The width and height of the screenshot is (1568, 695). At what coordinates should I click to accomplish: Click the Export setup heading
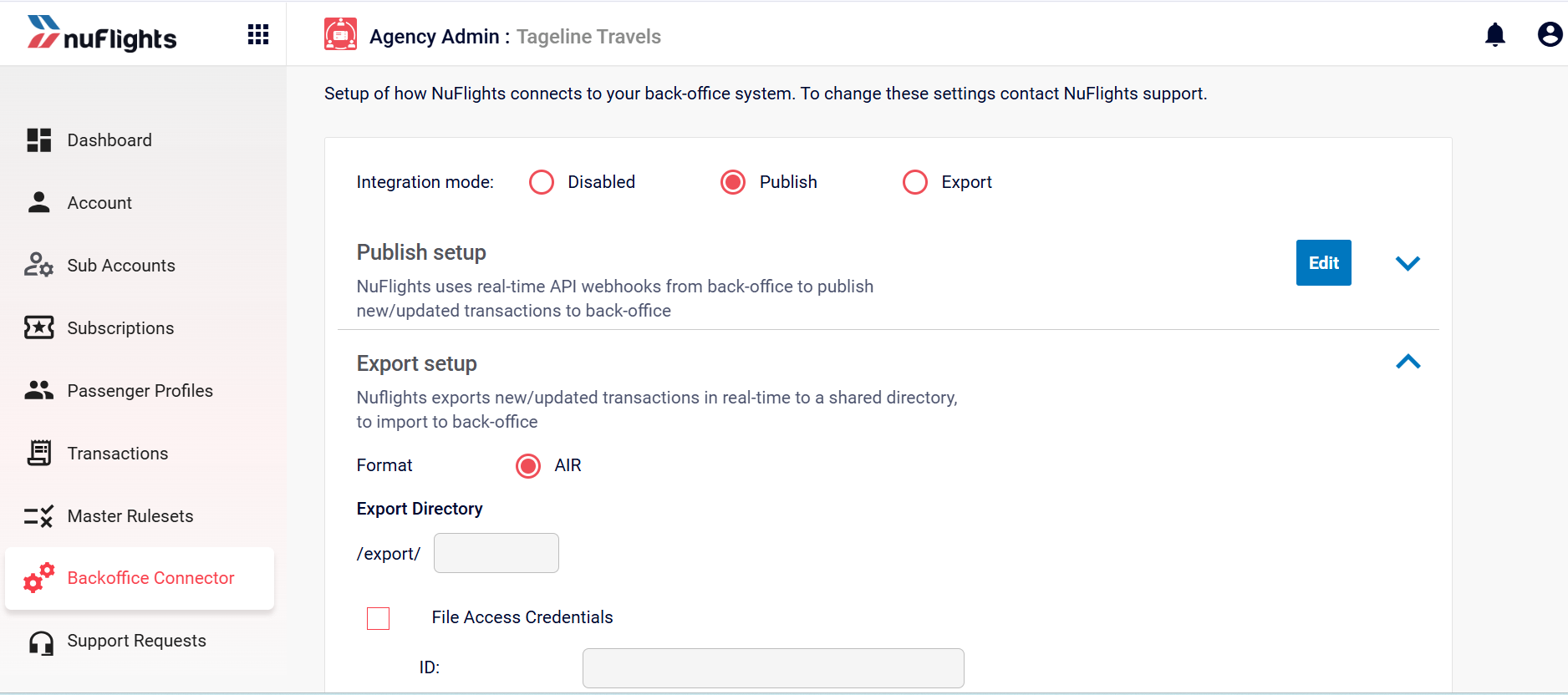pyautogui.click(x=417, y=363)
